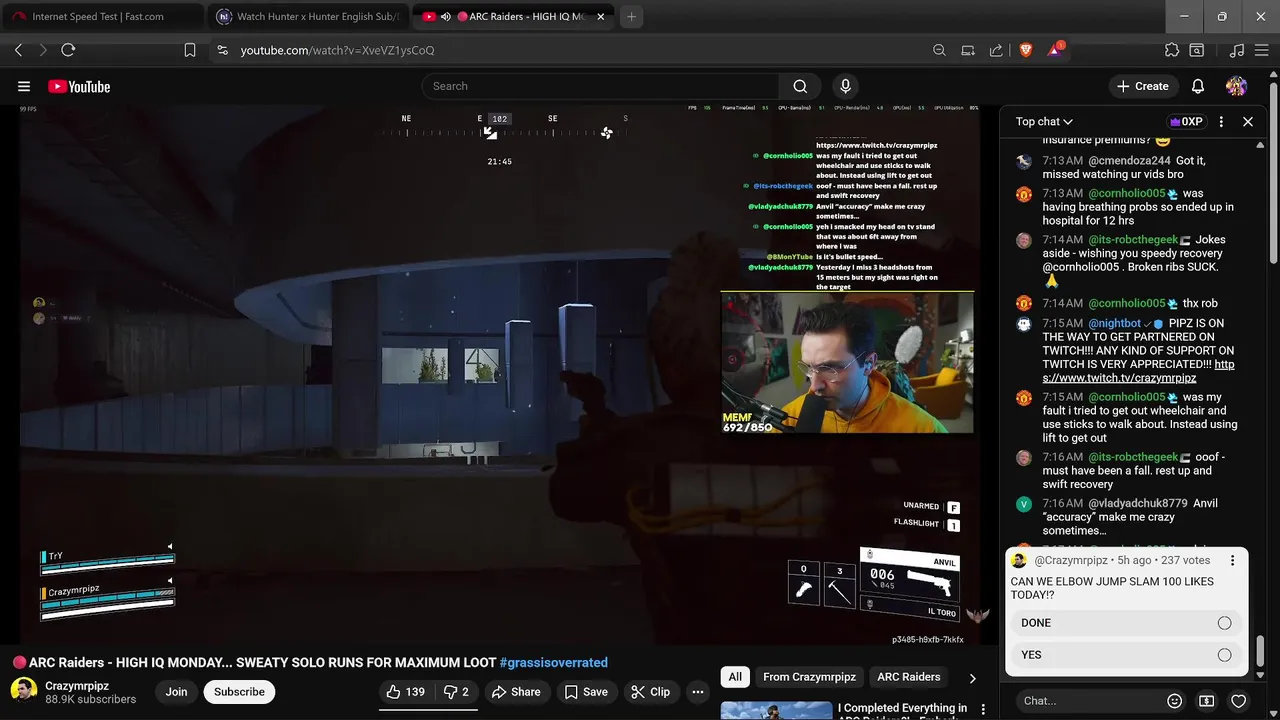Go to YouTube home via logo
Screen dimensions: 1280x720
tap(79, 87)
